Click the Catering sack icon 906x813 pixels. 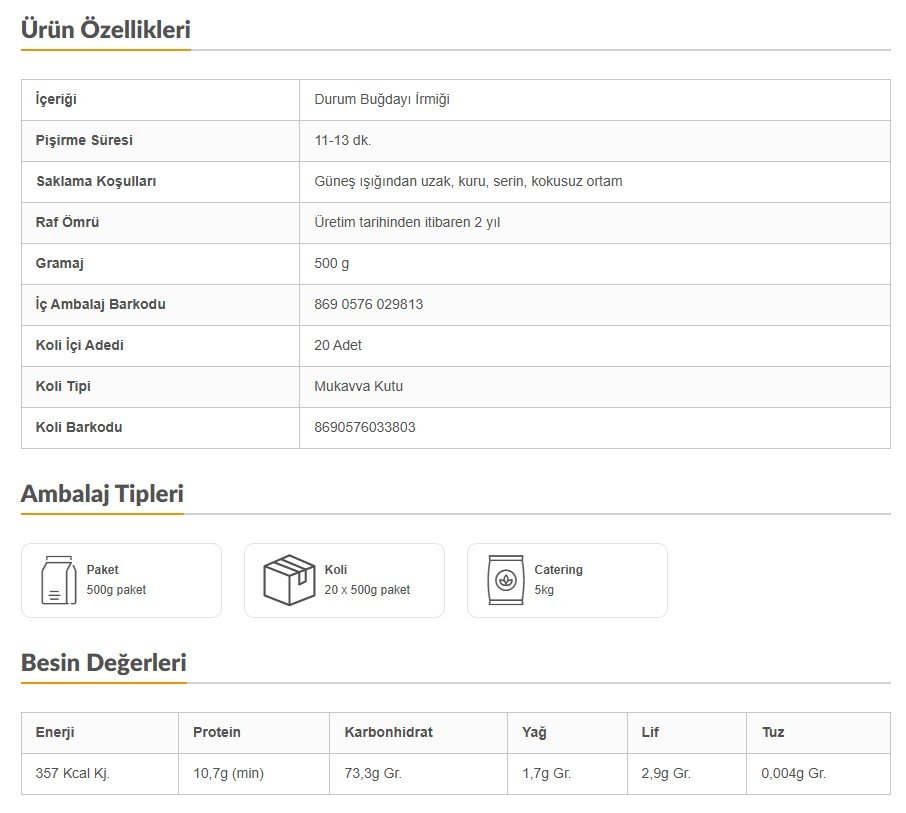click(x=505, y=580)
